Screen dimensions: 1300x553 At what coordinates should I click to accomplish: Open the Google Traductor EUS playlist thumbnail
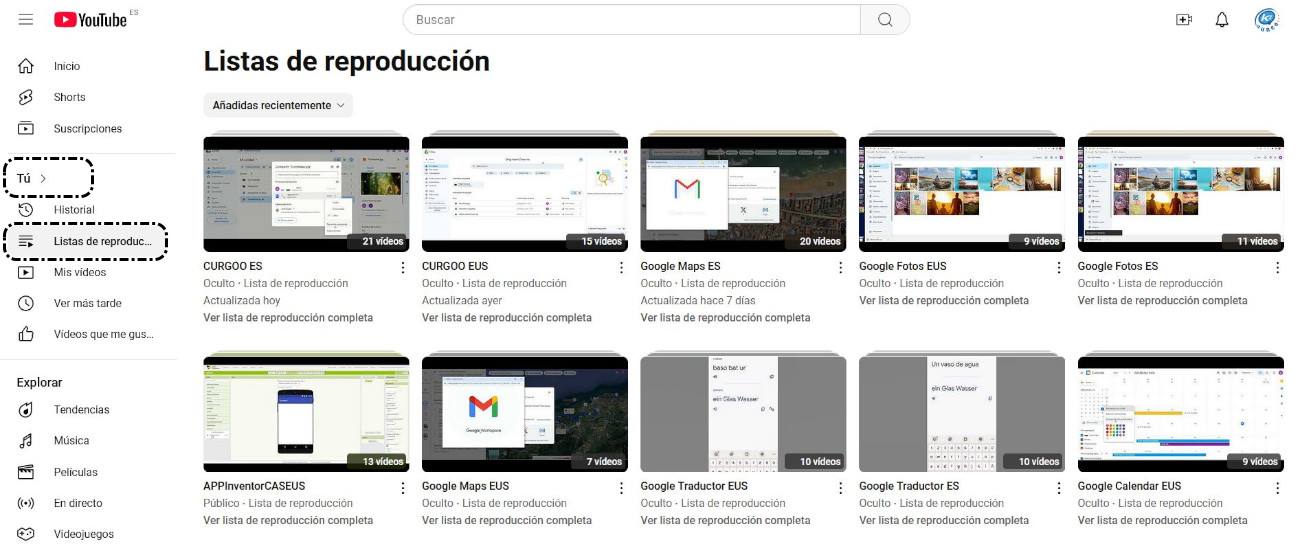point(743,412)
